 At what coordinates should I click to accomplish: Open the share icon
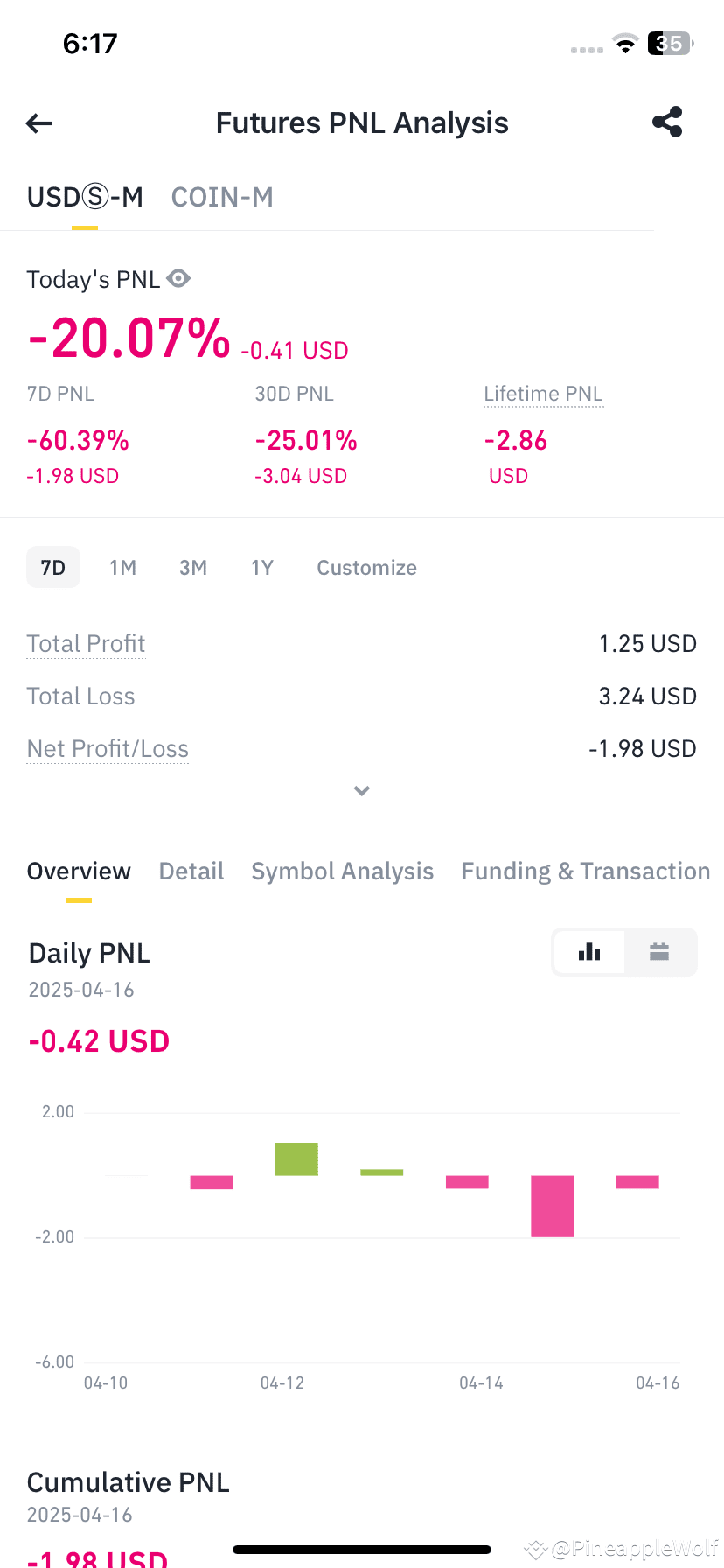click(667, 122)
